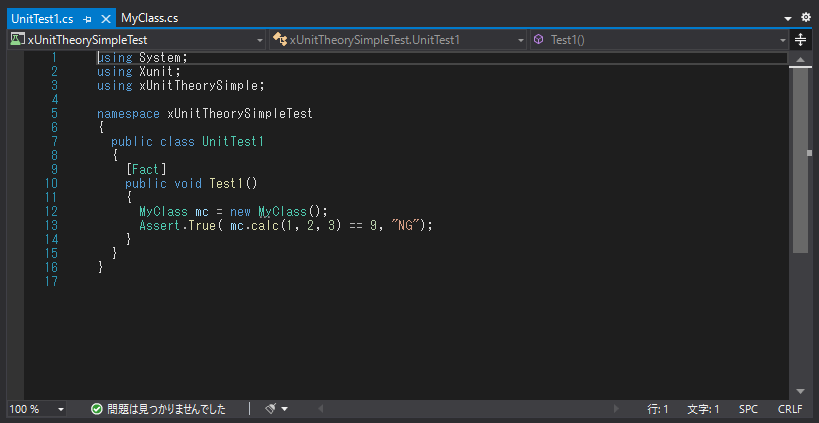Click 'using Xunit;' on line 2

139,71
